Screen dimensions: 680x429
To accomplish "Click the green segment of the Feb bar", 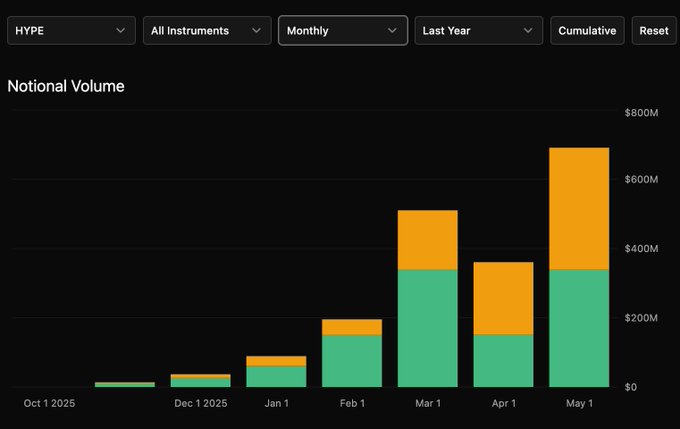I will 352,361.
